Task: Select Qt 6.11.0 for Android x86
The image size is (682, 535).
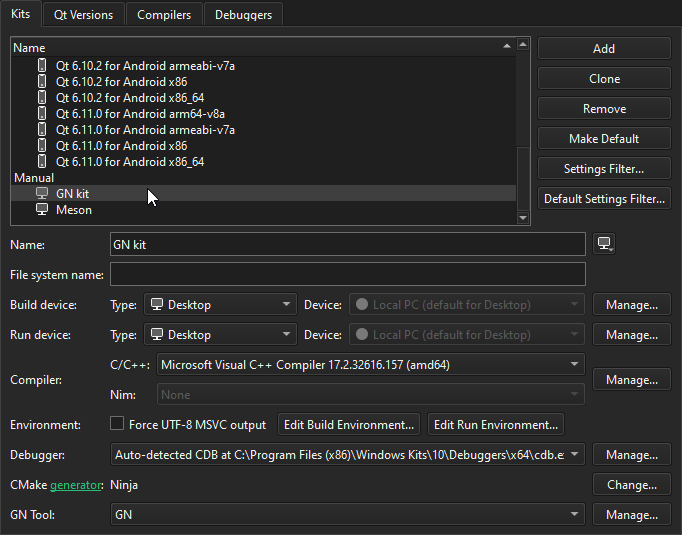Action: point(264,146)
